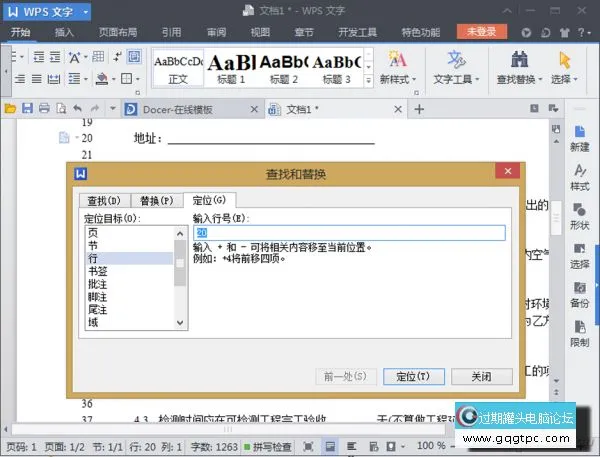Image resolution: width=600 pixels, height=457 pixels.
Task: Select the page layout view button
Action: click(x=329, y=446)
